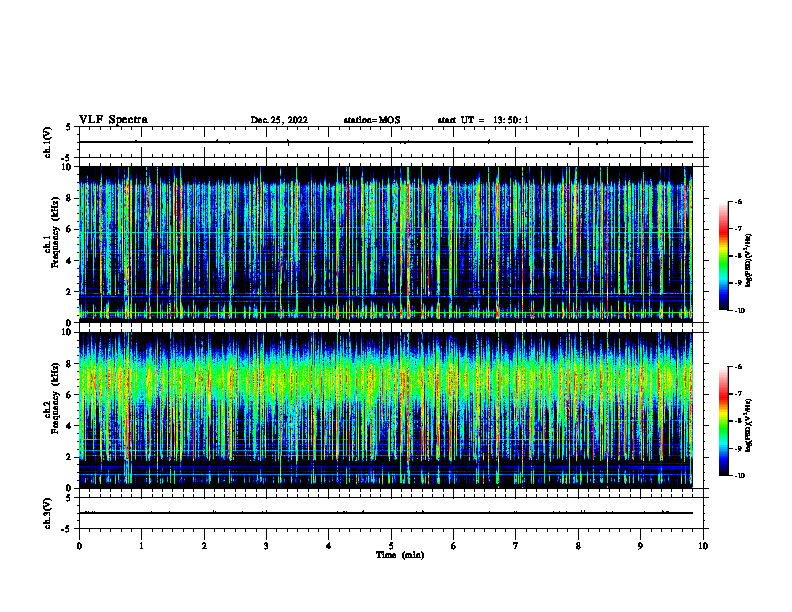Click the ch.1 spectrogram color scale bar
792x612 pixels.
(723, 256)
